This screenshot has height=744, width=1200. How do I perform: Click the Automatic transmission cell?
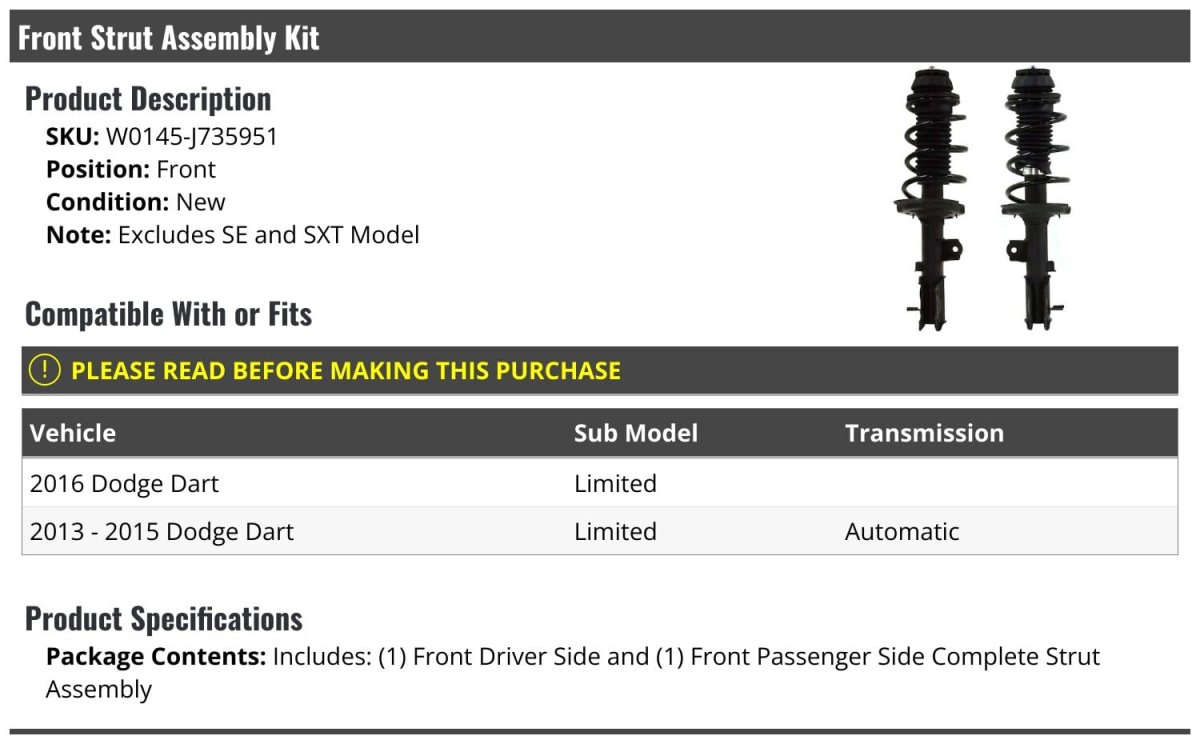point(902,532)
